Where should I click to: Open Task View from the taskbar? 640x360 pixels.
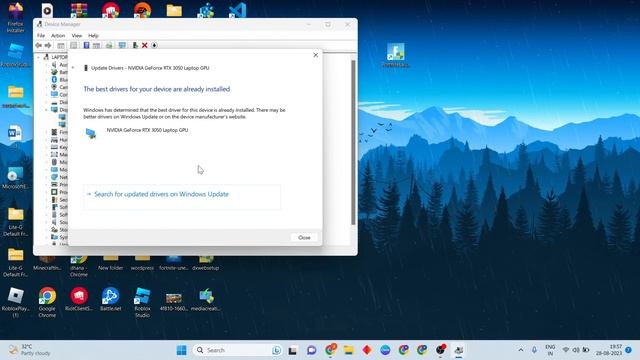(x=293, y=350)
